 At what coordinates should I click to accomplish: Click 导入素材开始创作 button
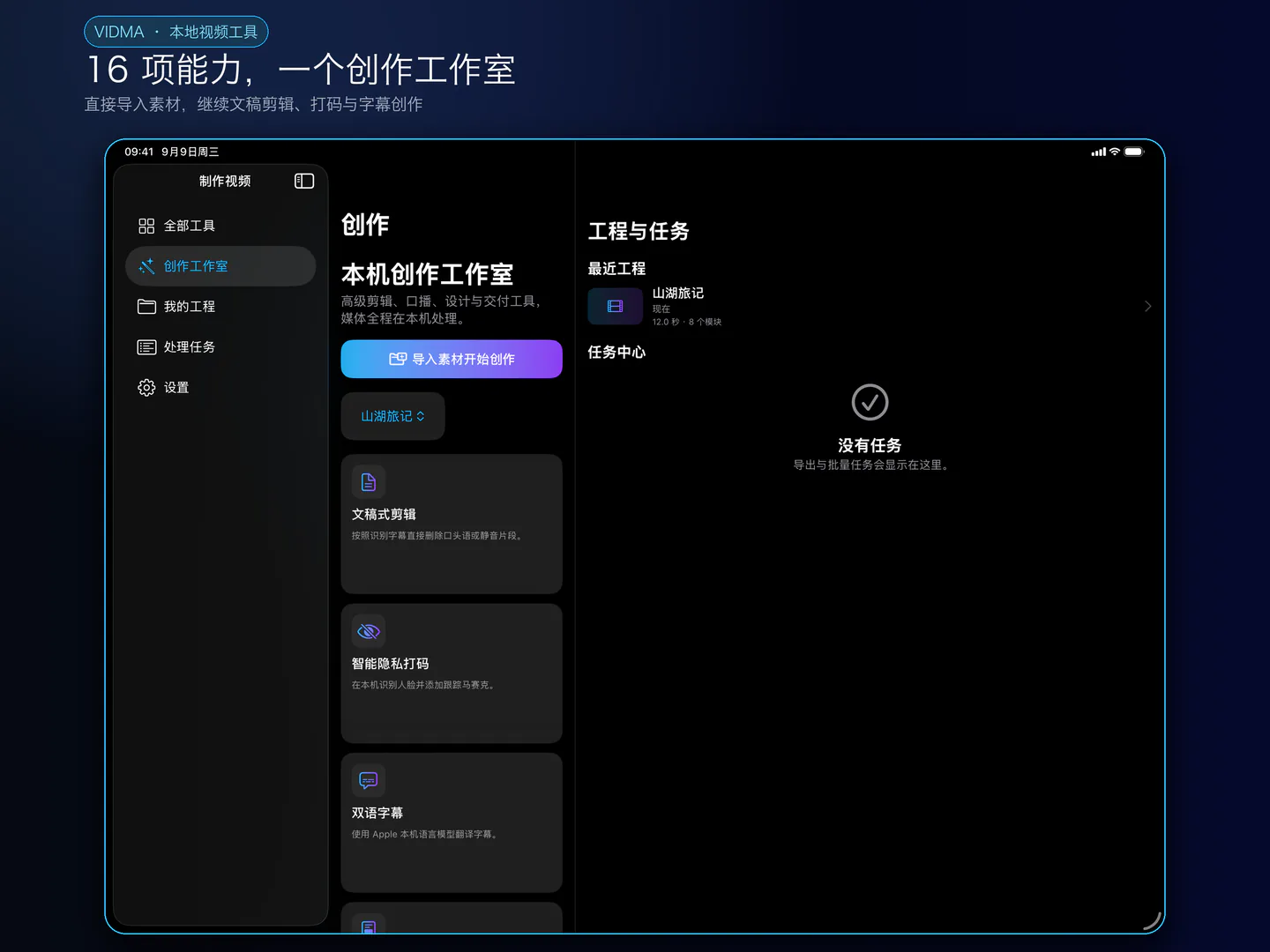point(452,359)
